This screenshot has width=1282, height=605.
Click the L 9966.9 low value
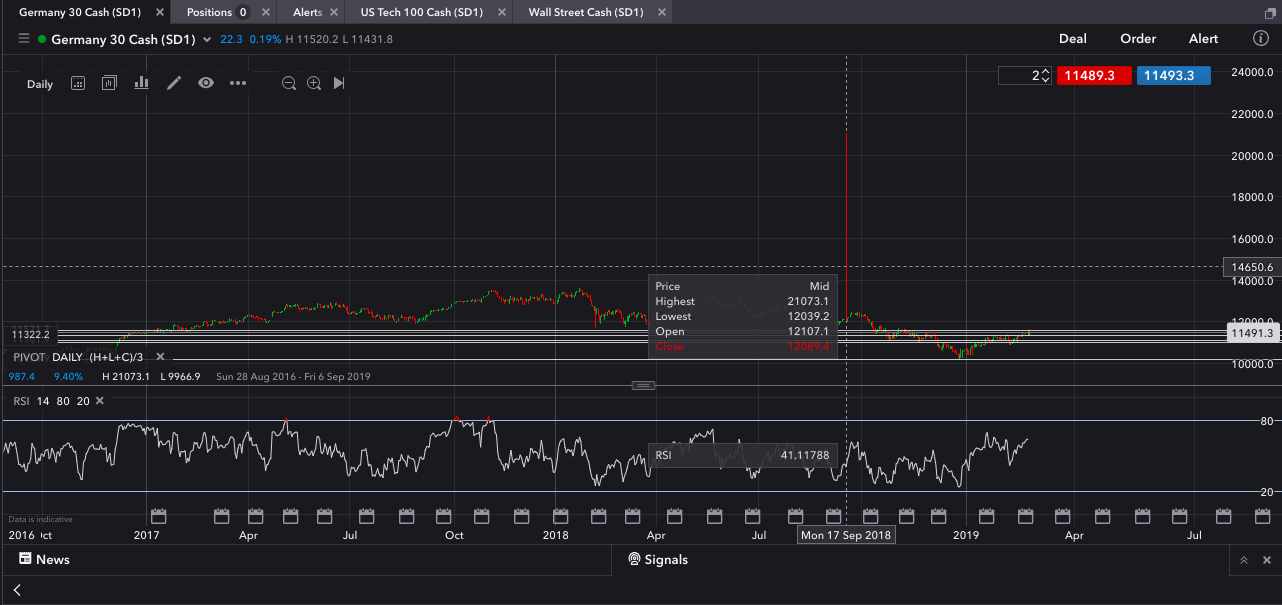[180, 377]
